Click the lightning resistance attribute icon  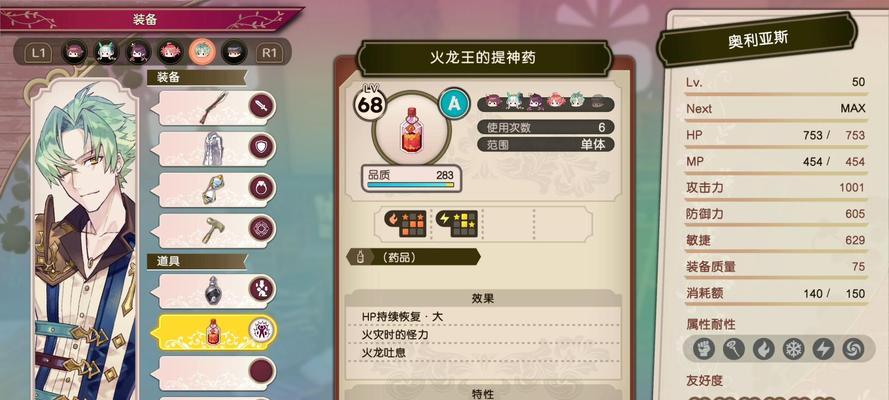point(823,349)
